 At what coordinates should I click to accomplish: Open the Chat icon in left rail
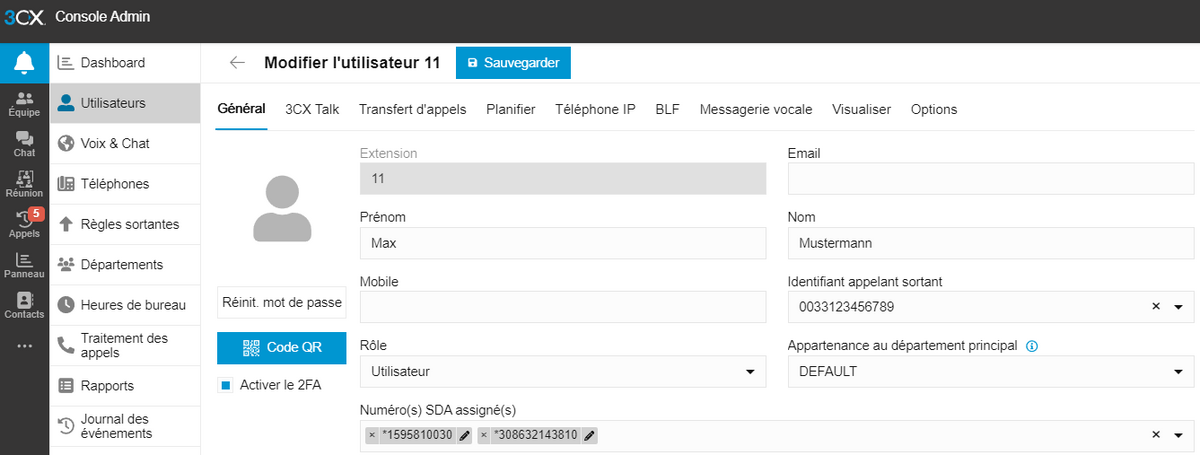click(x=24, y=144)
